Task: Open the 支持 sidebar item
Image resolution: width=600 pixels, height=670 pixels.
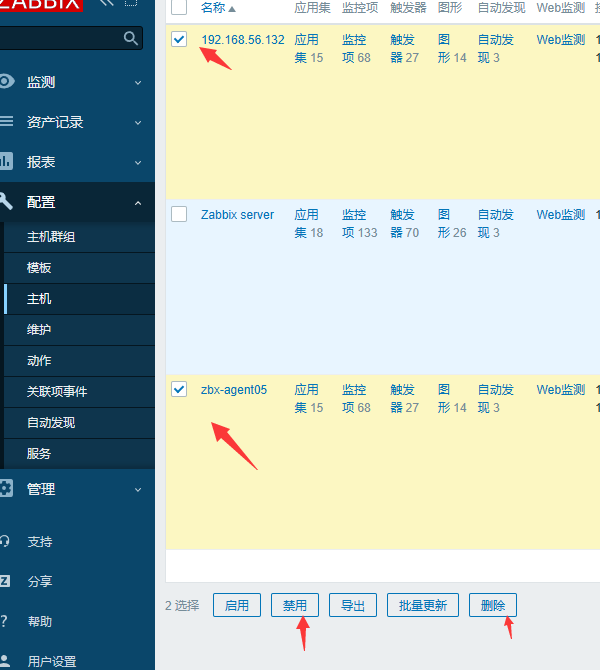Action: click(x=40, y=541)
